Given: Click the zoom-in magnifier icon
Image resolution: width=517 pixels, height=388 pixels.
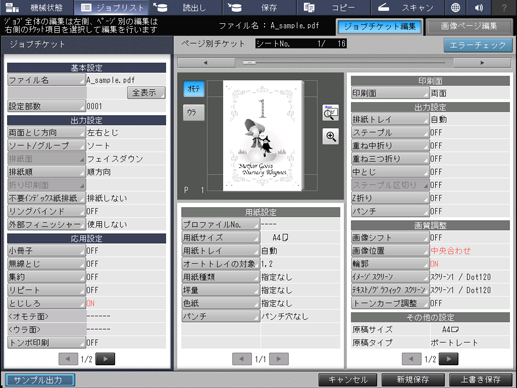Looking at the screenshot, I should coord(331,136).
